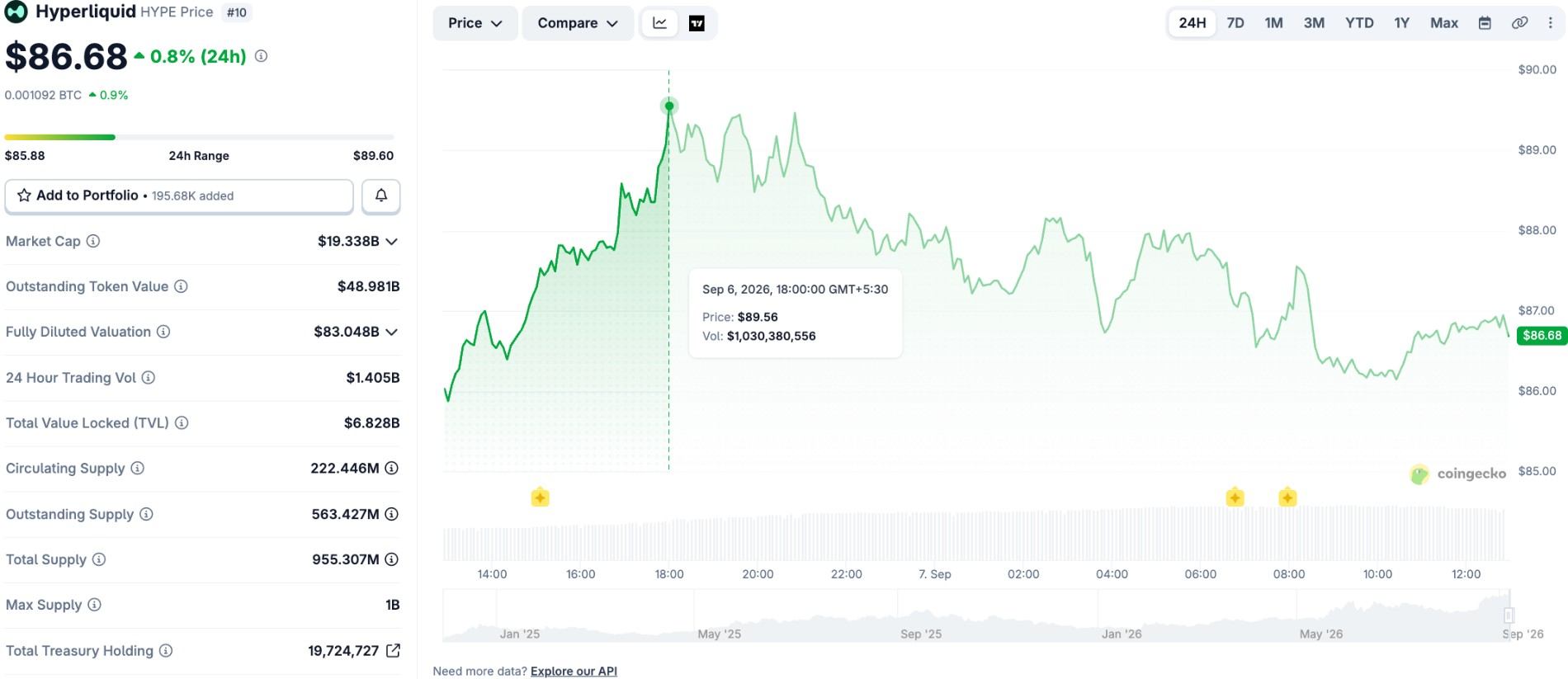Click the news marker near 08:00
This screenshot has width=1568, height=679.
coord(1287,497)
